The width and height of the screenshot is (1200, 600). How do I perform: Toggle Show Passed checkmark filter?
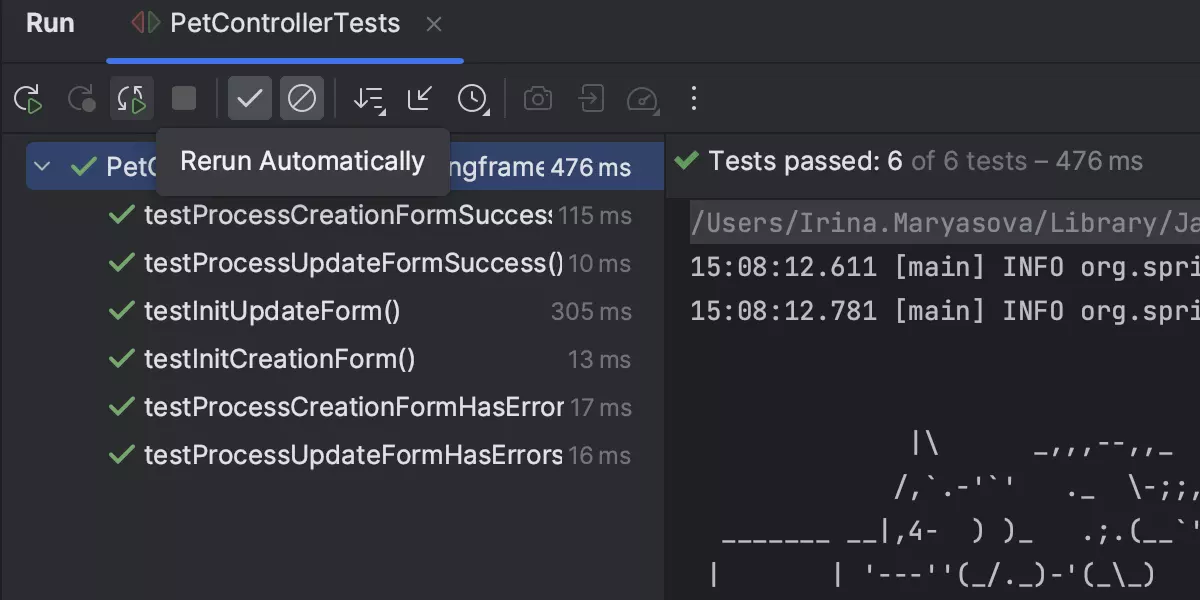click(x=250, y=99)
